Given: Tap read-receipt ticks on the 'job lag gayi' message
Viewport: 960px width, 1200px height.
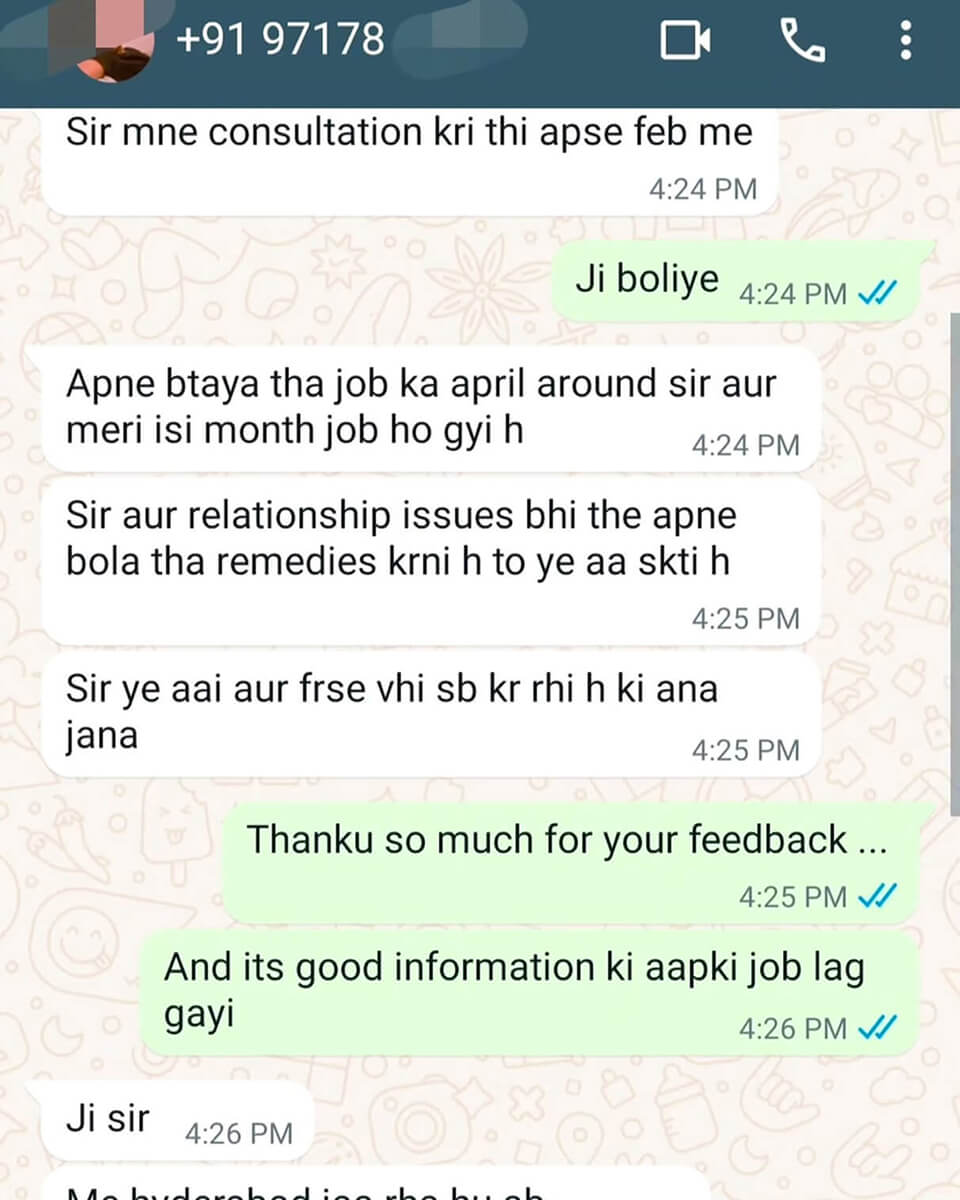Looking at the screenshot, I should pos(878,1027).
